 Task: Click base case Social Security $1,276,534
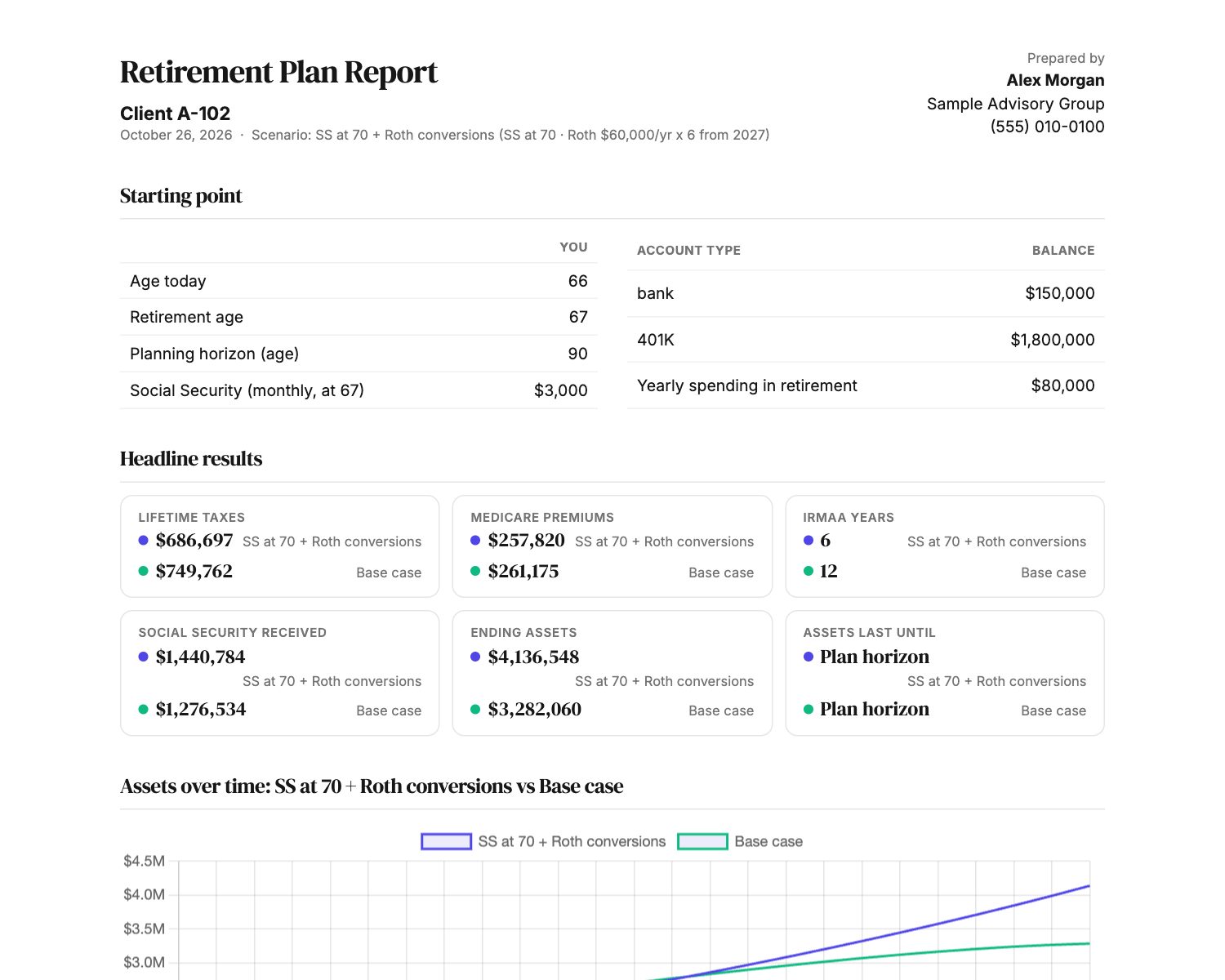[201, 709]
